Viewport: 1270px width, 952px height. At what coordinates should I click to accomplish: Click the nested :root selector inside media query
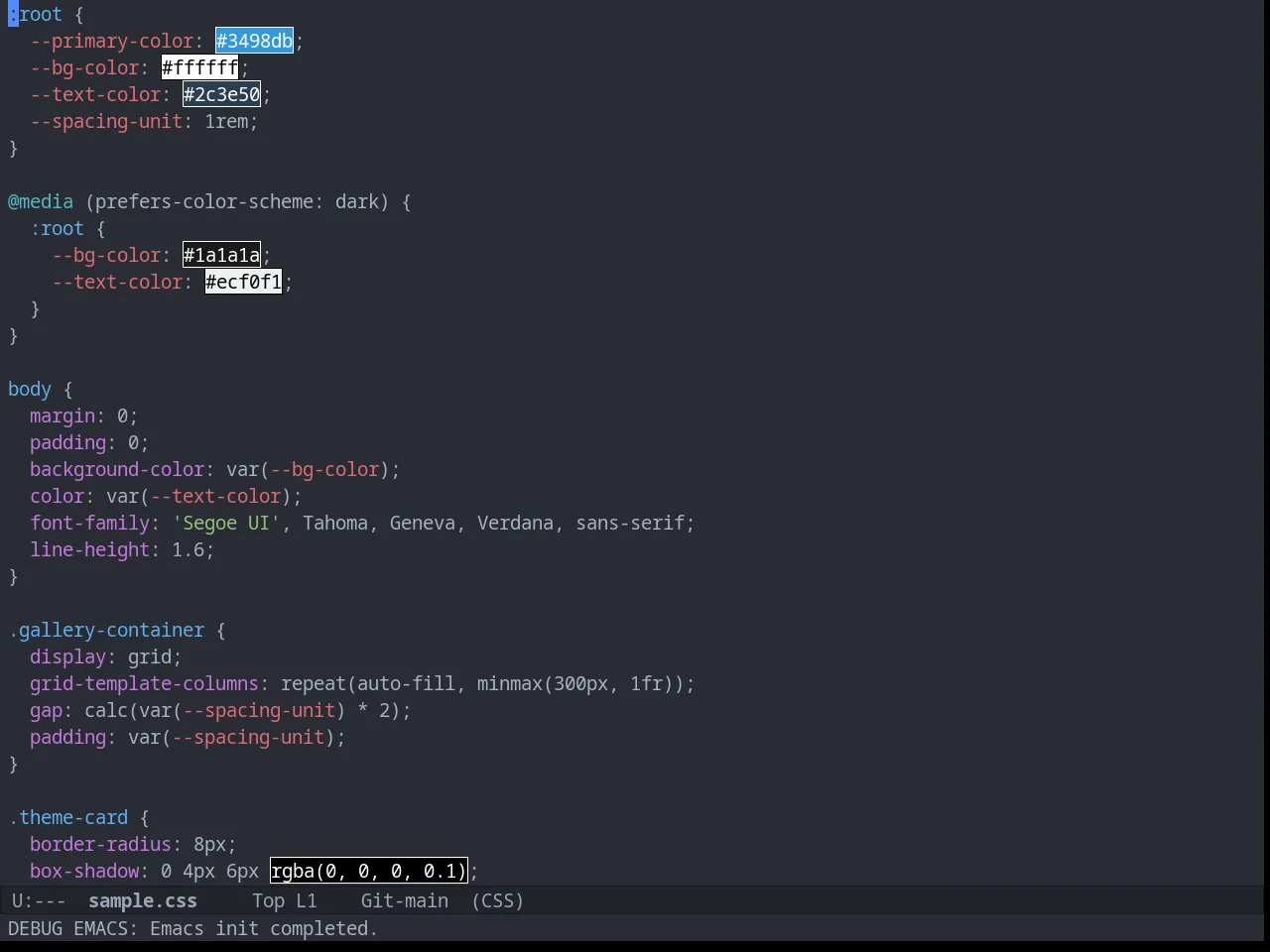coord(57,228)
